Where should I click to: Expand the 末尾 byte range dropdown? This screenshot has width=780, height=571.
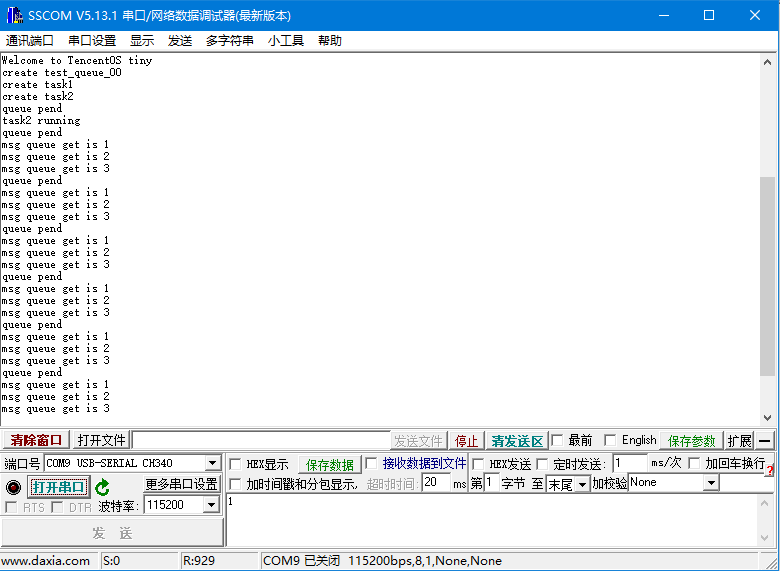[582, 484]
